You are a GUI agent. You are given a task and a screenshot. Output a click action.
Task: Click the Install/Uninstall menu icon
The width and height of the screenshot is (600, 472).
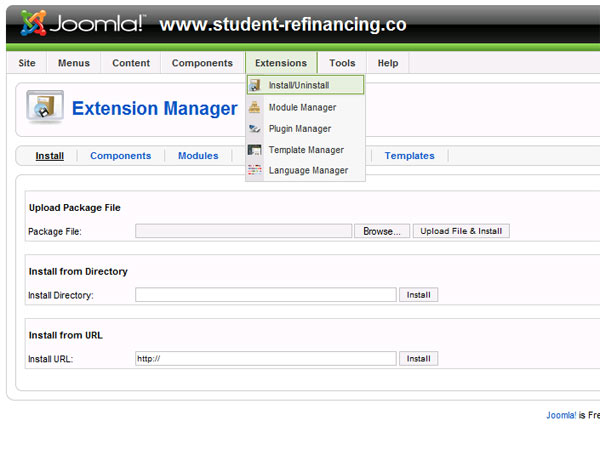tap(255, 85)
